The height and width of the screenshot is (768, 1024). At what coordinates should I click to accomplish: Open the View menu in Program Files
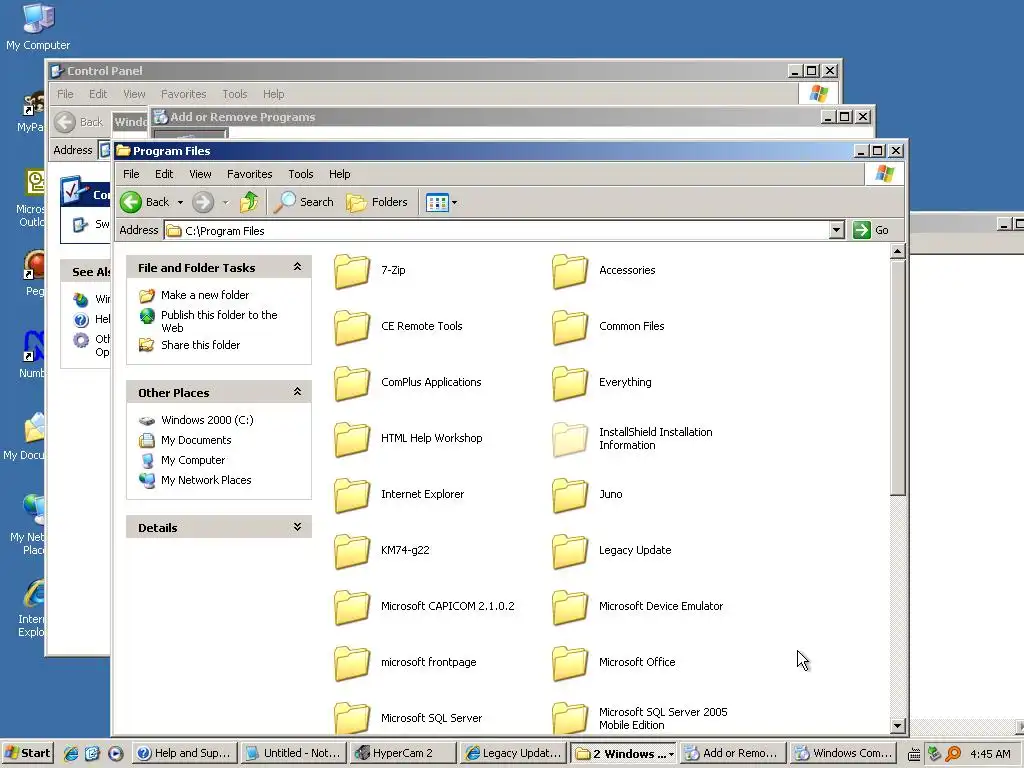coord(200,174)
